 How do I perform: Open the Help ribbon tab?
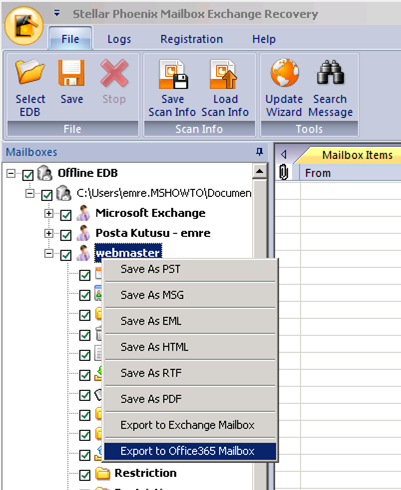point(264,39)
